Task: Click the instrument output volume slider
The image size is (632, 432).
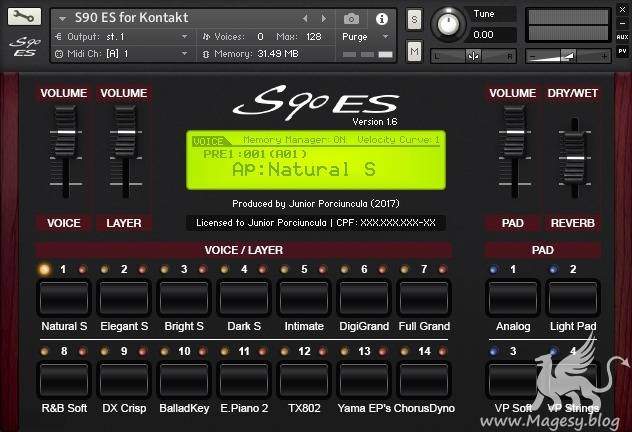Action: tap(568, 56)
